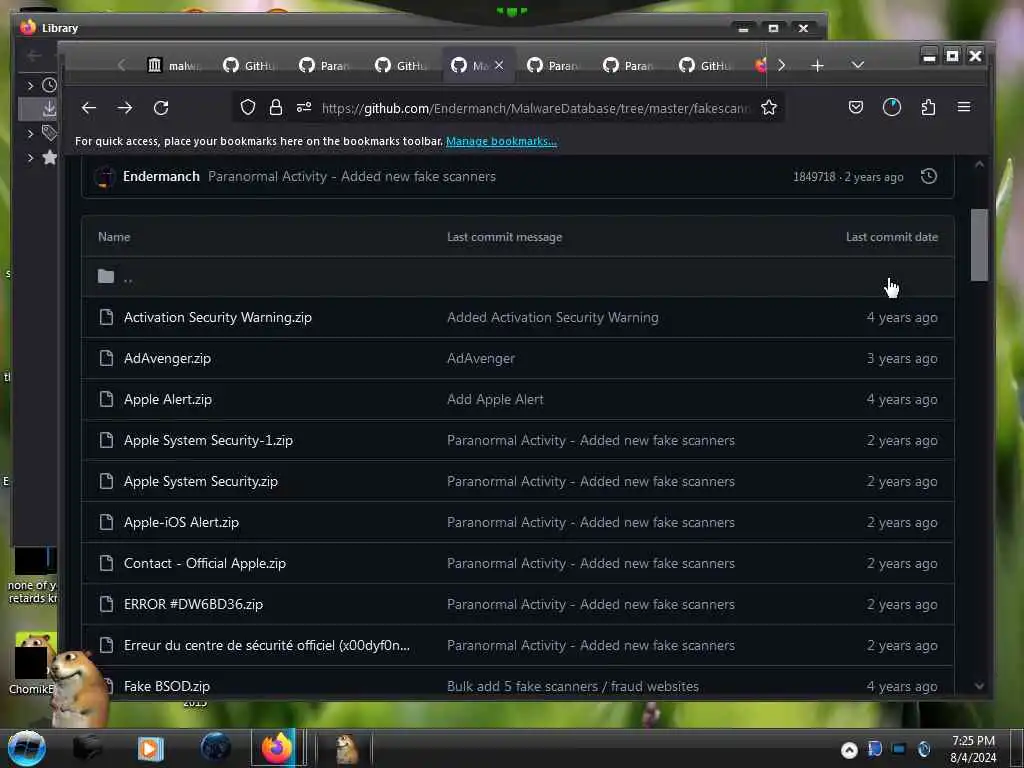Viewport: 1024px width, 768px height.
Task: Open the hamster app taskbar icon
Action: tap(346, 748)
